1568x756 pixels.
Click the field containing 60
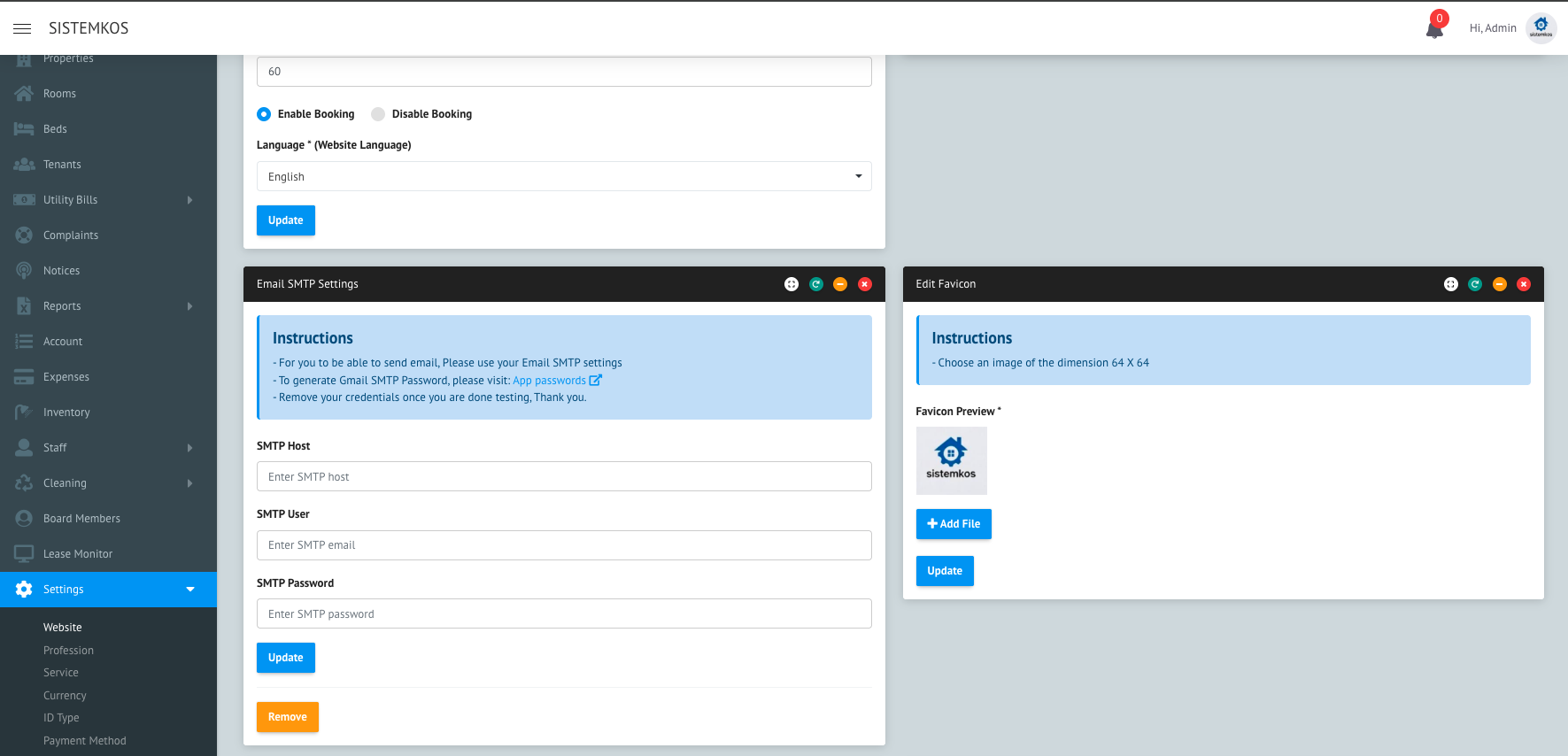pyautogui.click(x=564, y=72)
